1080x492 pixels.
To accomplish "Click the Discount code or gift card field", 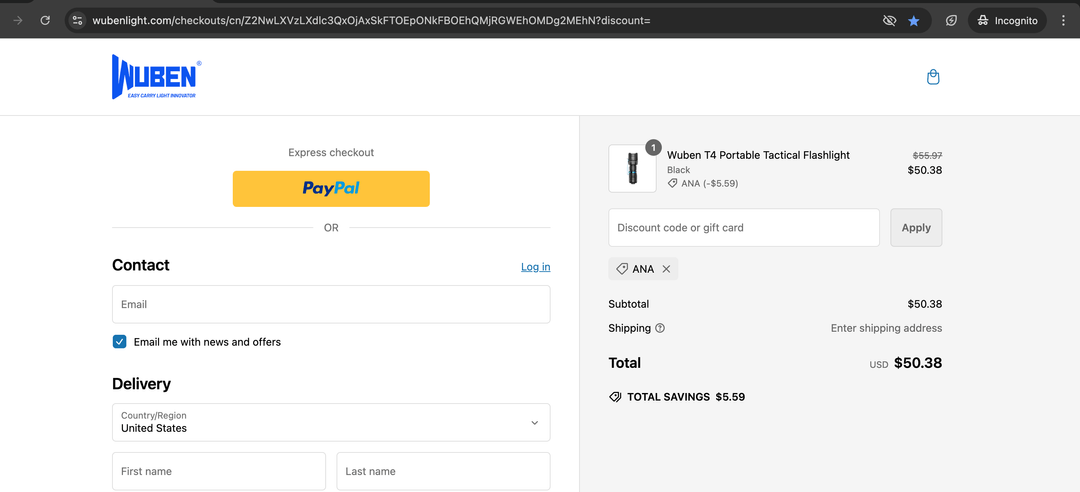I will [743, 228].
